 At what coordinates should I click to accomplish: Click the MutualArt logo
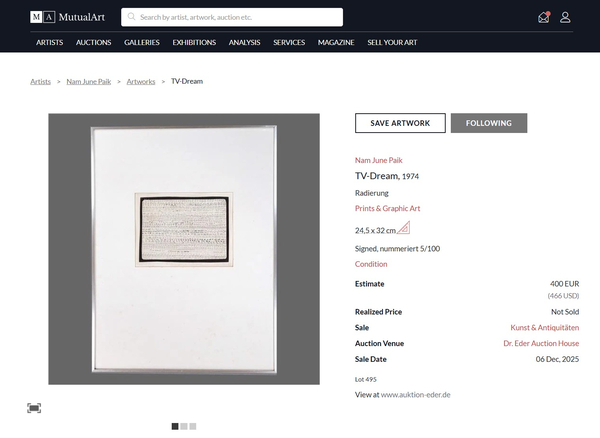click(x=67, y=17)
